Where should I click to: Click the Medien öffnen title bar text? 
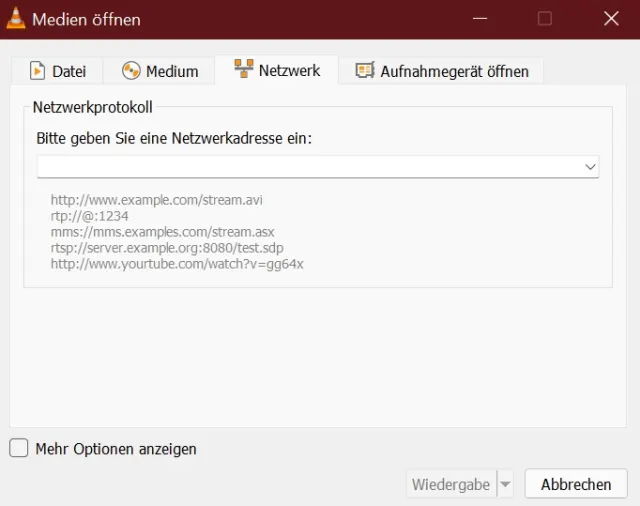click(86, 19)
